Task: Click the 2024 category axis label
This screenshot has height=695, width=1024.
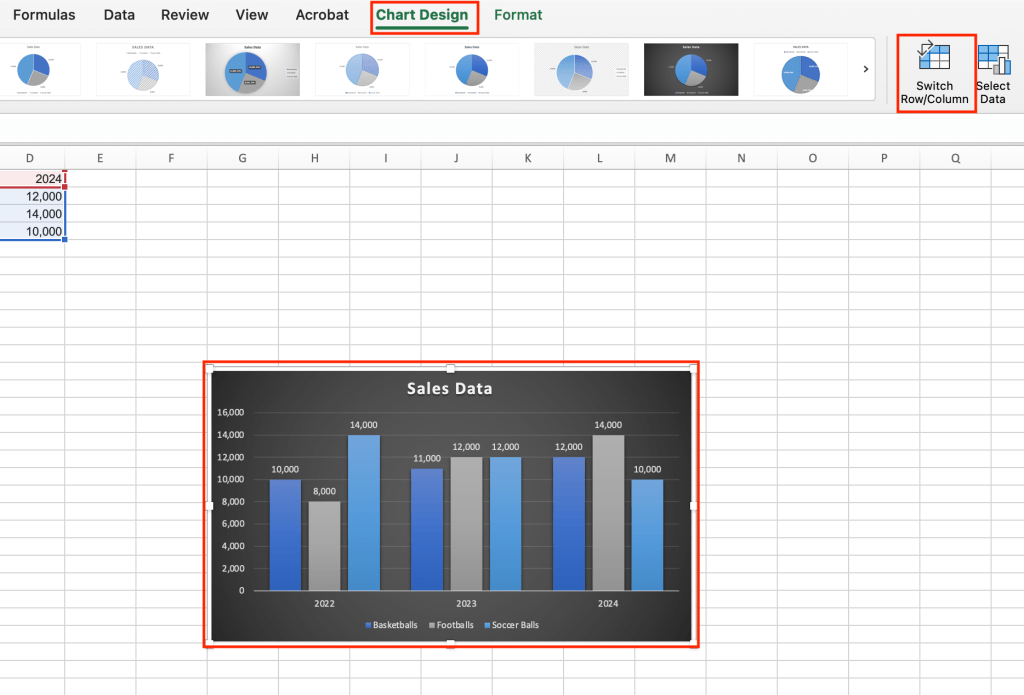Action: (x=608, y=604)
